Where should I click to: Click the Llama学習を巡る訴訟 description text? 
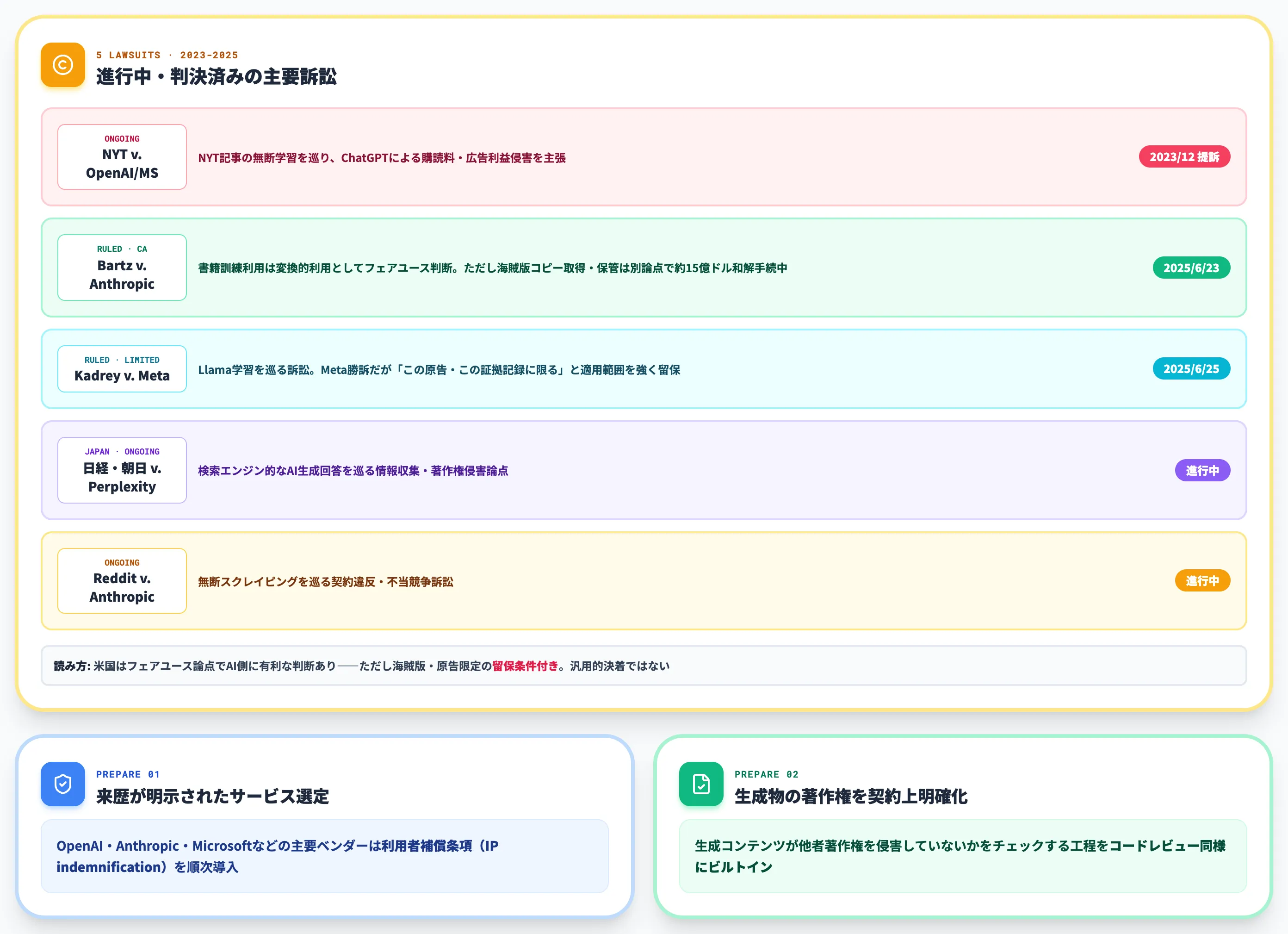point(439,369)
